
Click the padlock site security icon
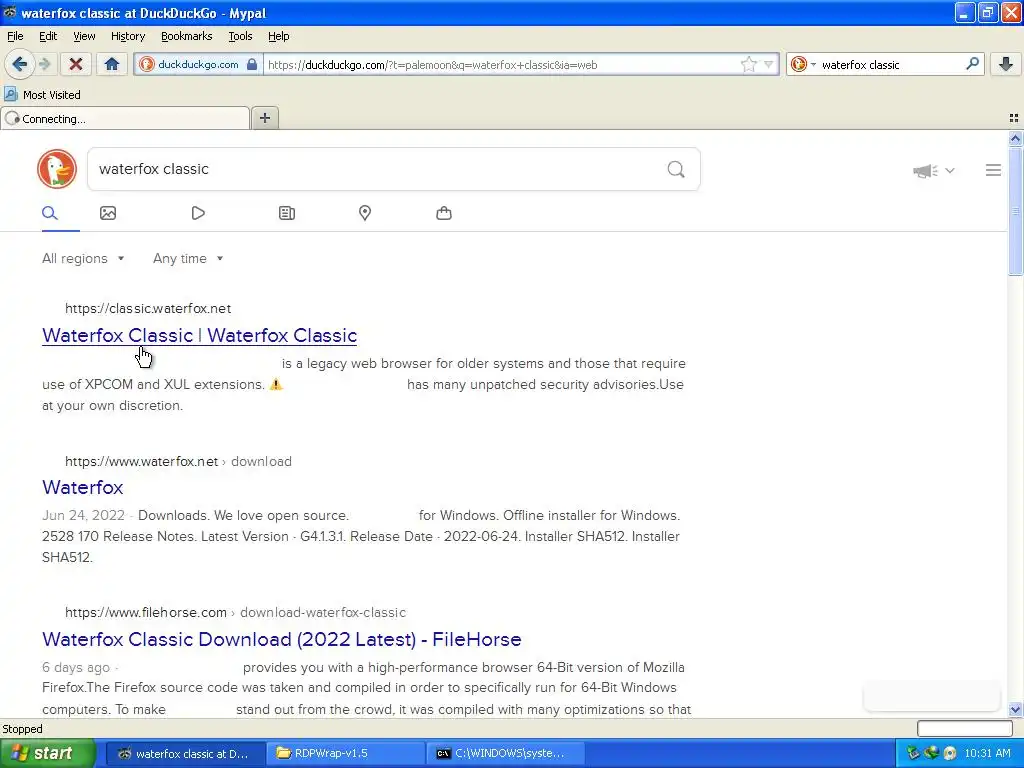pyautogui.click(x=252, y=64)
